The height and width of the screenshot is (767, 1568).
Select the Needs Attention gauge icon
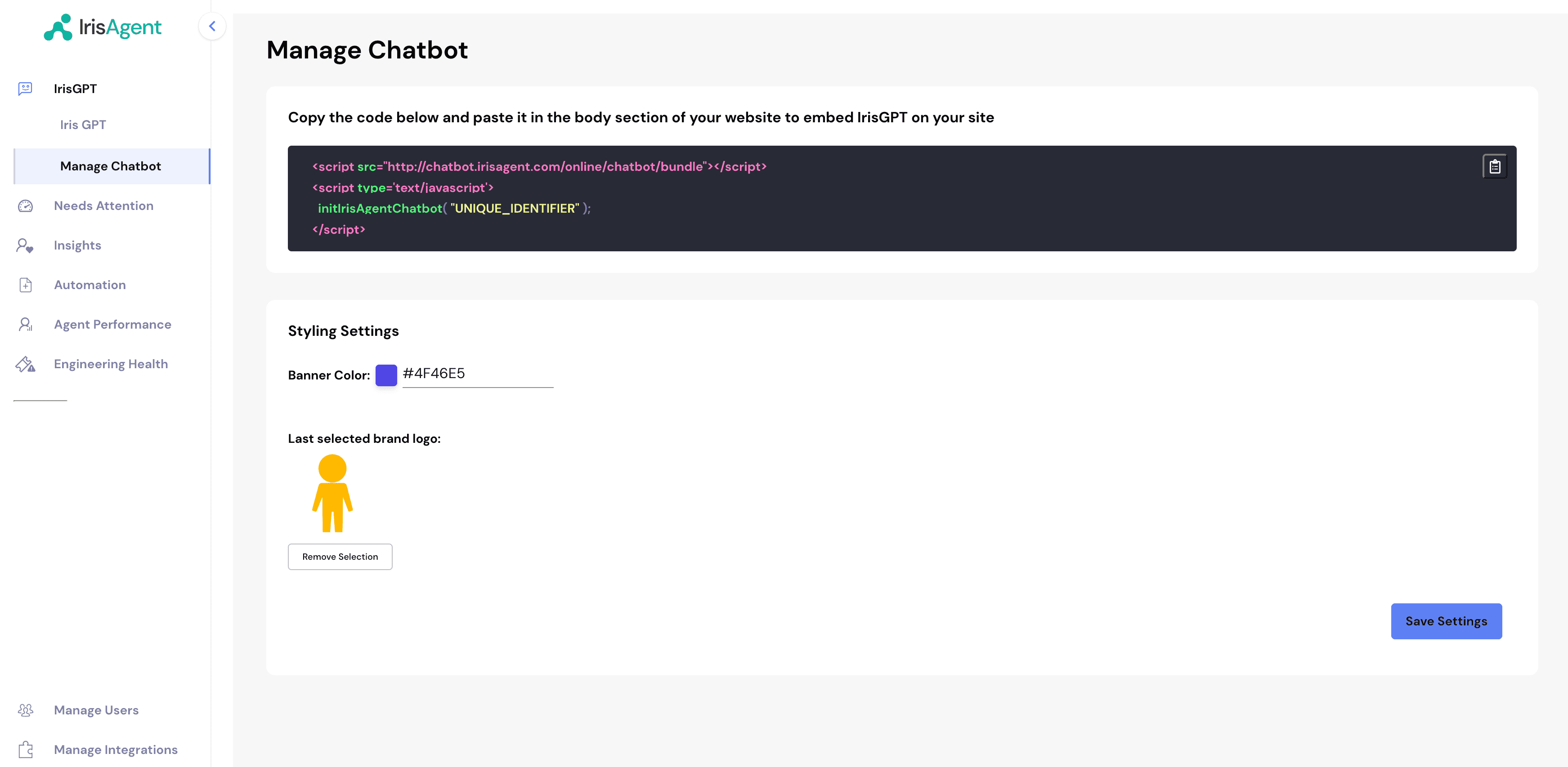pyautogui.click(x=25, y=205)
